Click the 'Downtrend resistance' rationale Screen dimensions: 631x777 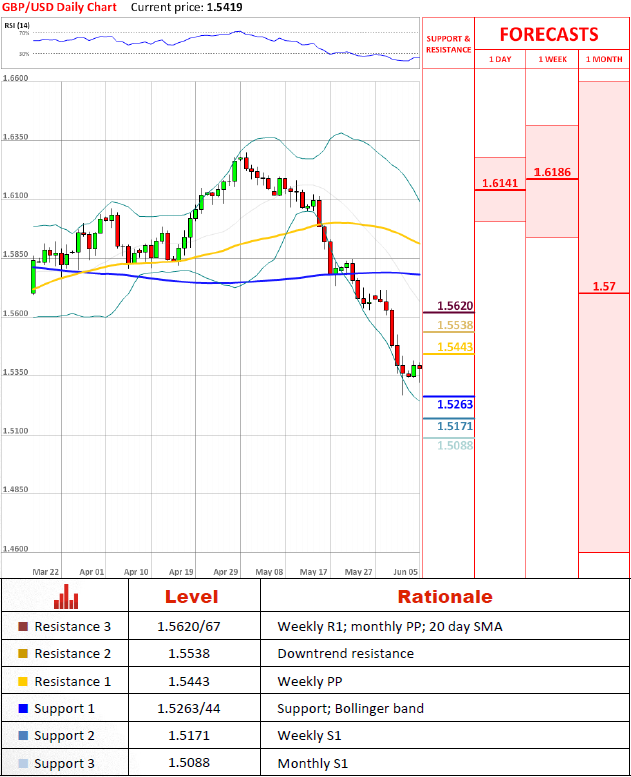click(x=345, y=654)
